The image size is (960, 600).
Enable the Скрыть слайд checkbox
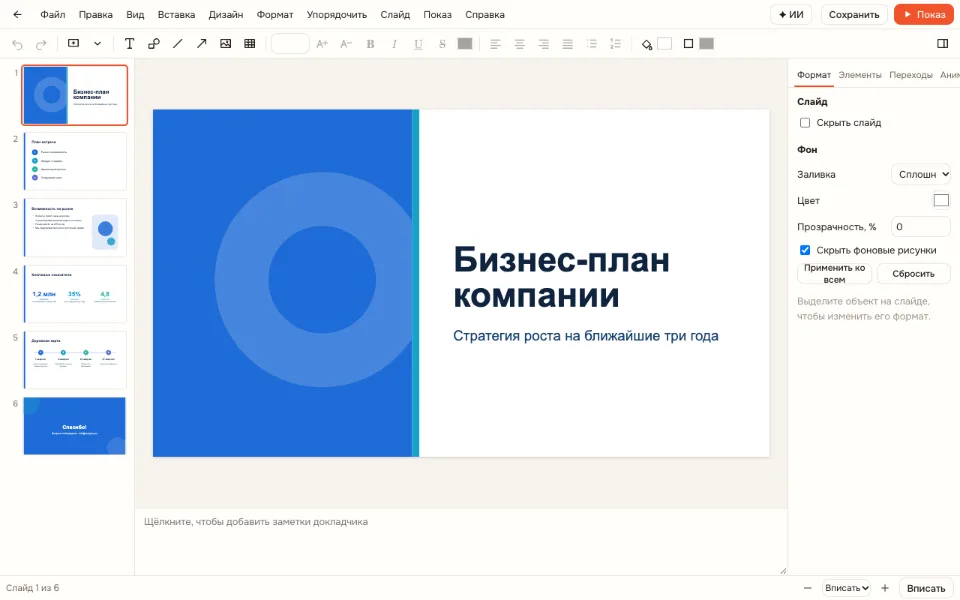click(805, 123)
